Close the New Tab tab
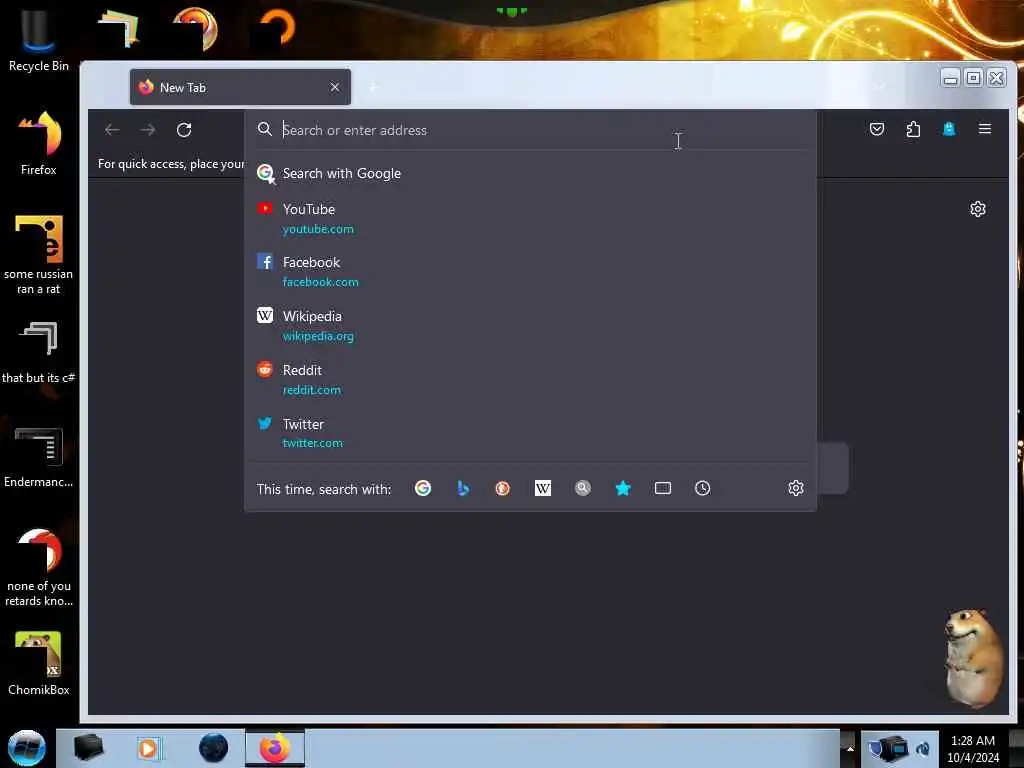This screenshot has width=1024, height=768. 335,87
